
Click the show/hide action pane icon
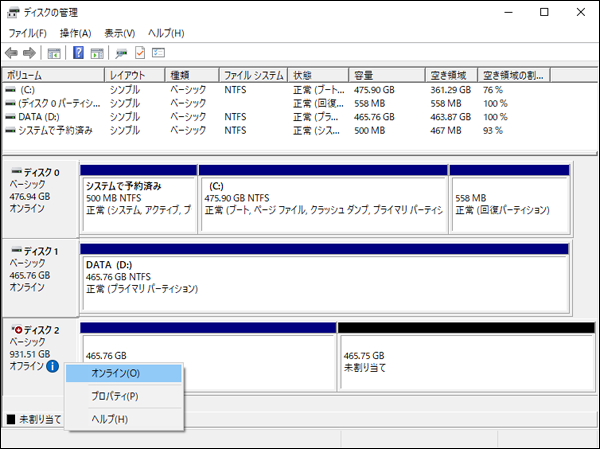(x=98, y=53)
